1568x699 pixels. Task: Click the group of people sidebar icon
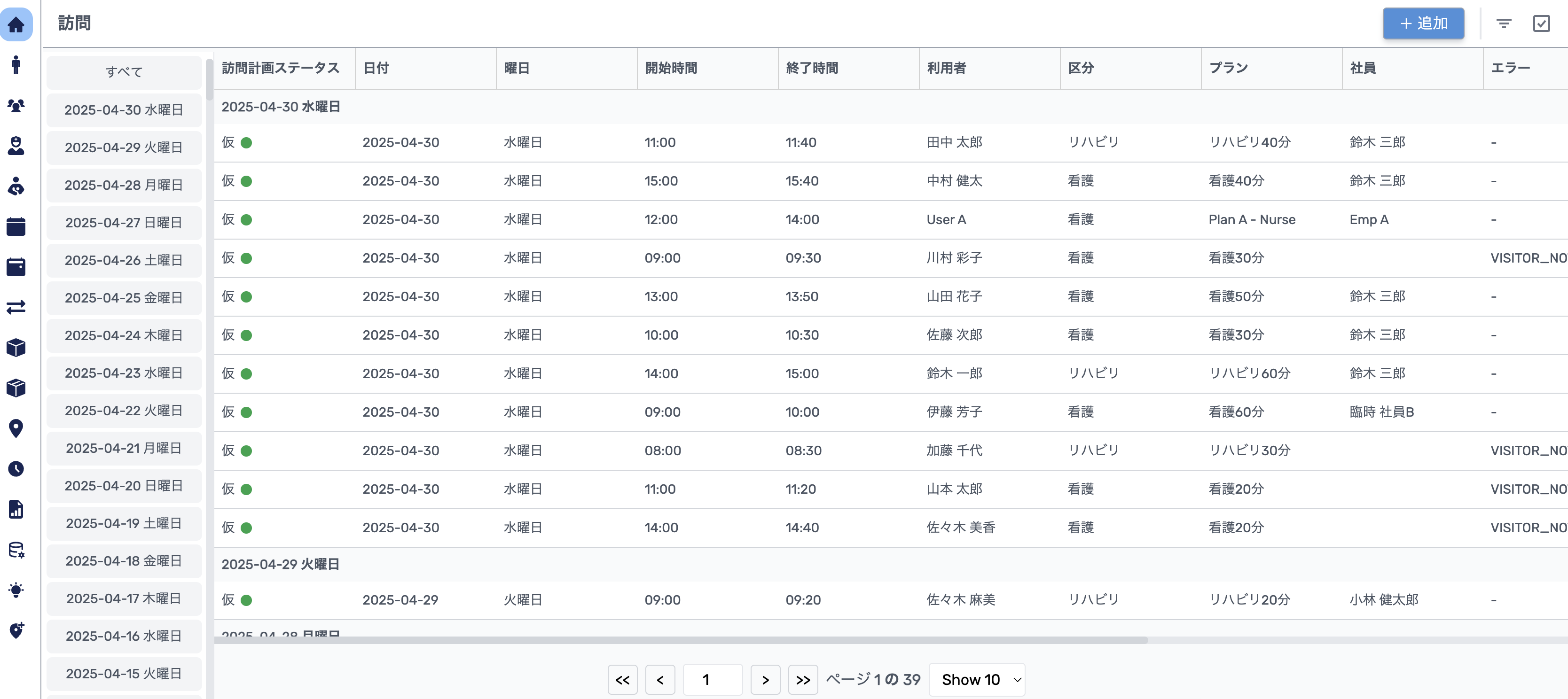coord(16,105)
